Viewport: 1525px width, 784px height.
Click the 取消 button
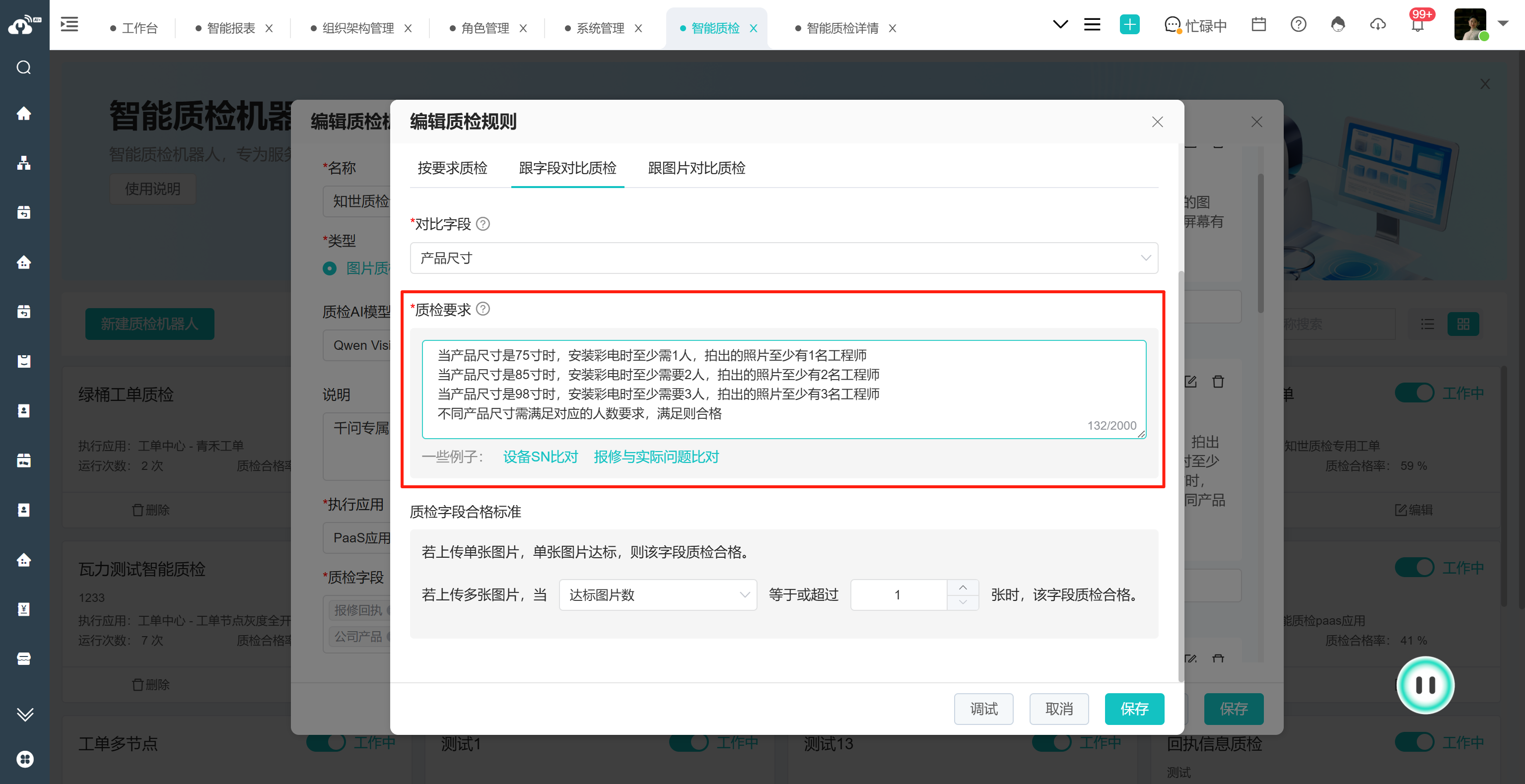1059,709
